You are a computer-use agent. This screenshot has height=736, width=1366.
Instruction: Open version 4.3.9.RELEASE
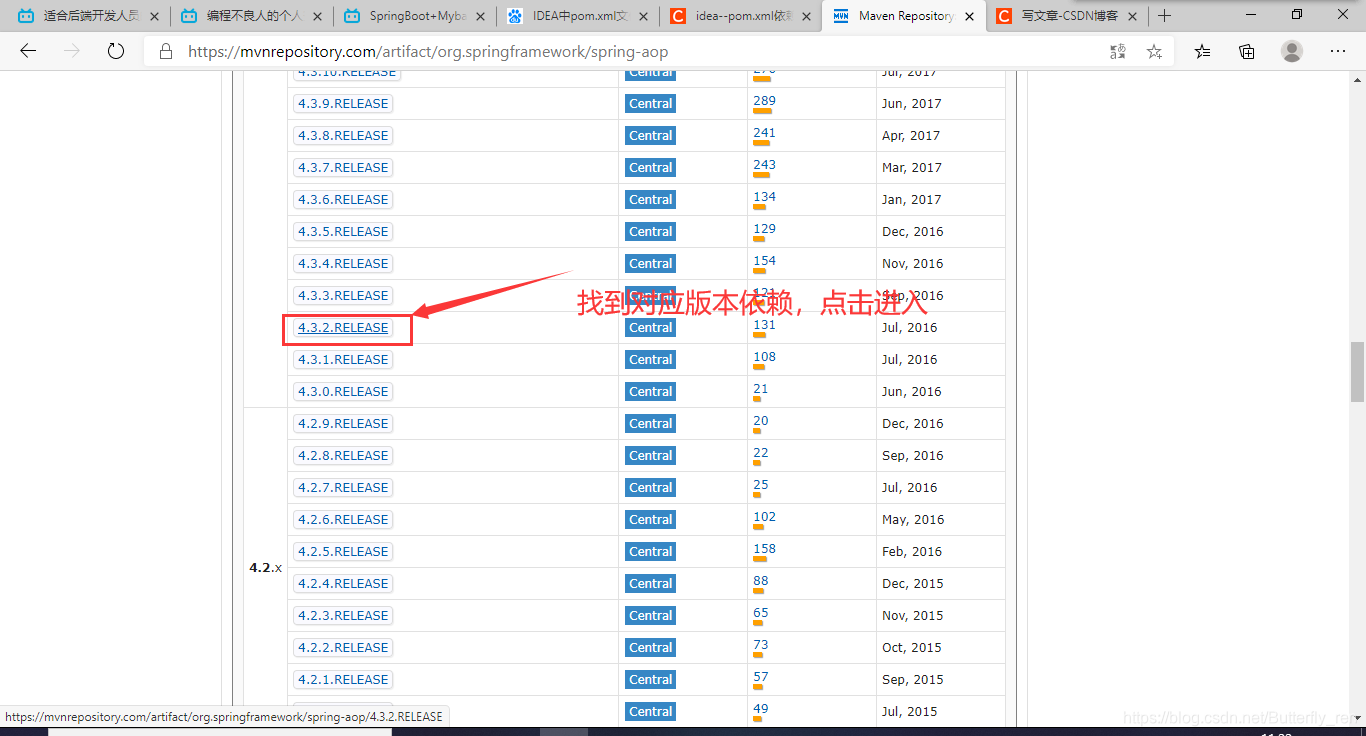click(x=343, y=103)
